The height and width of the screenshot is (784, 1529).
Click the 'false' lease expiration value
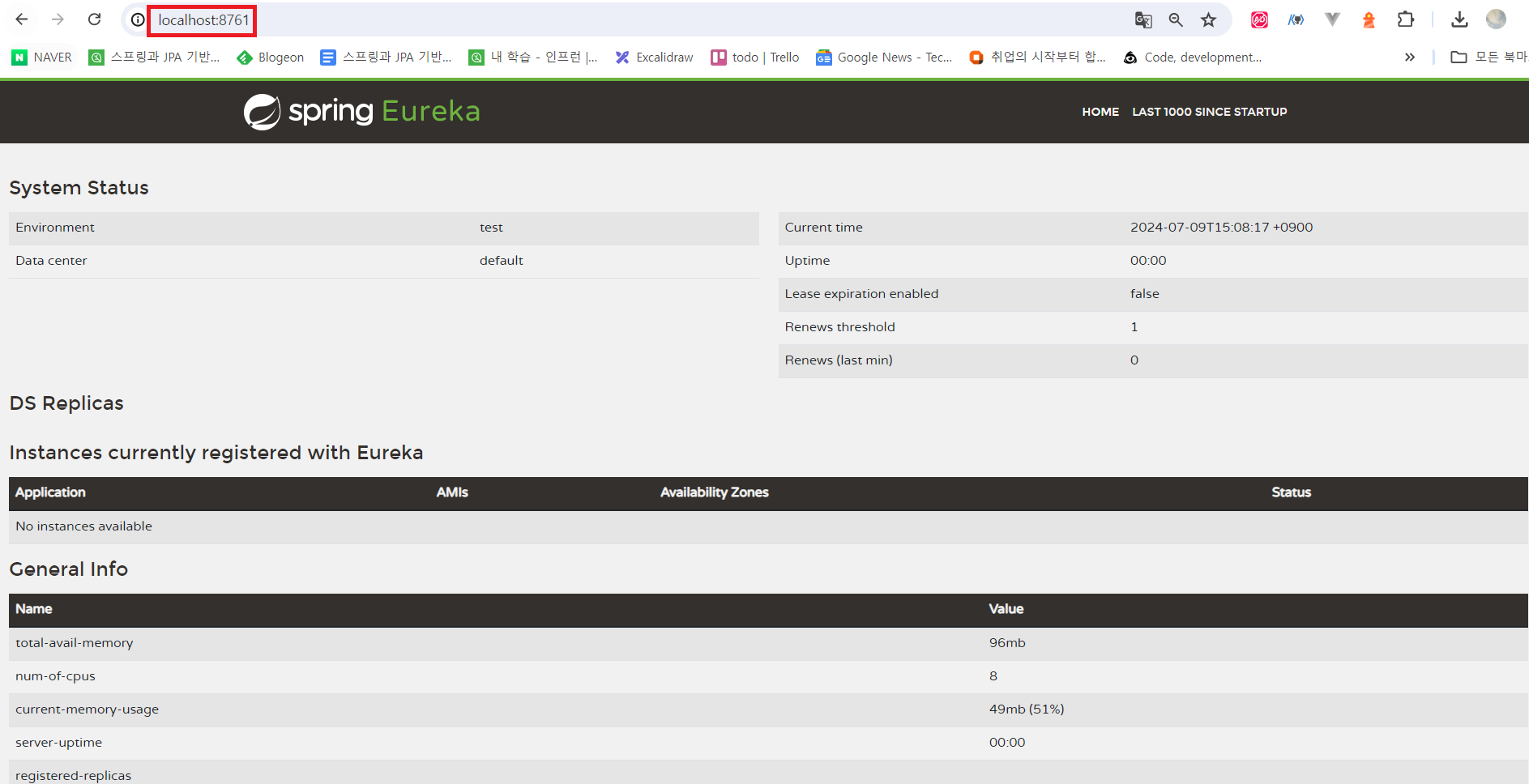tap(1145, 294)
